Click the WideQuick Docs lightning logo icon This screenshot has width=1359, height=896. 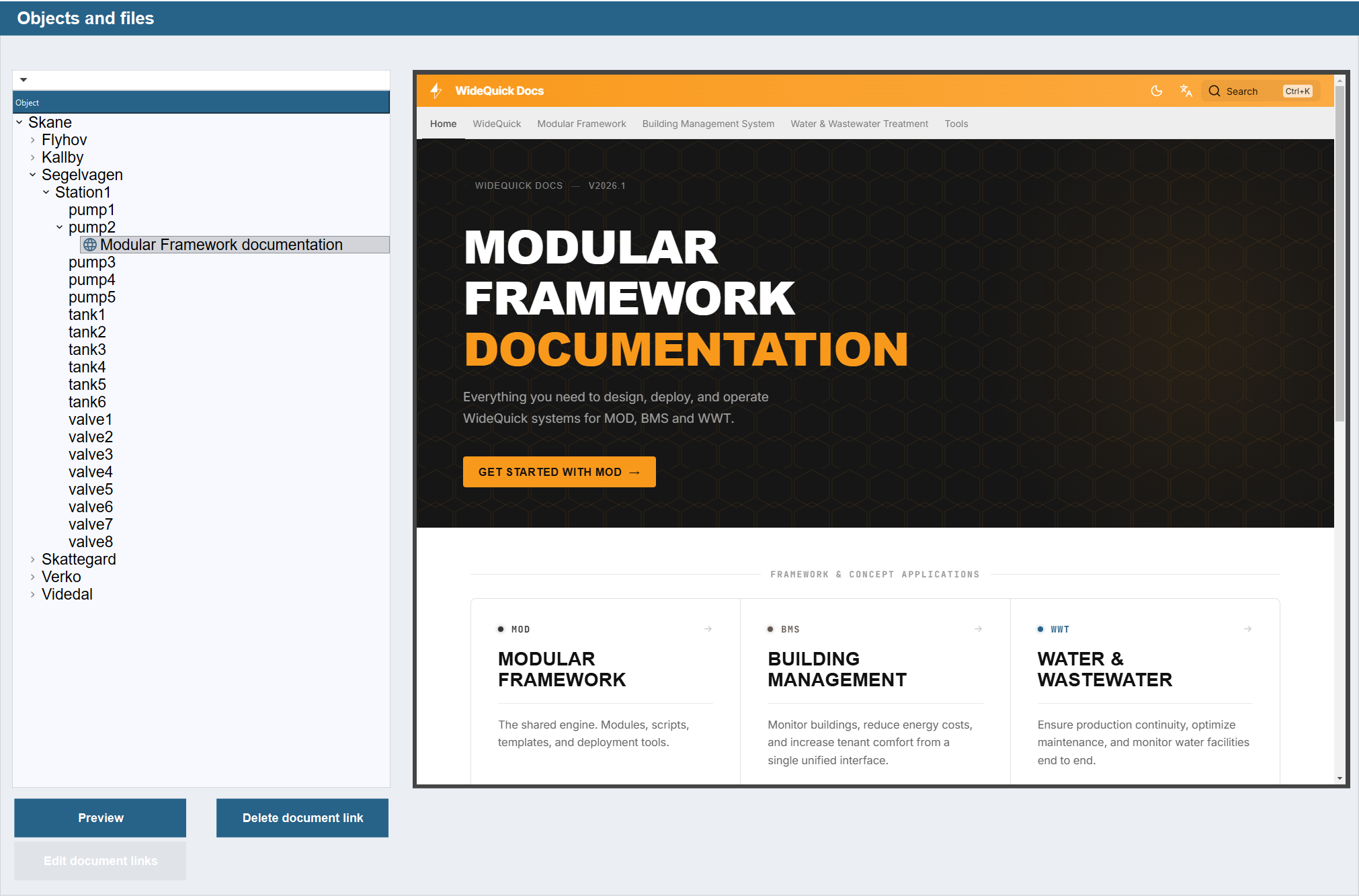coord(436,90)
